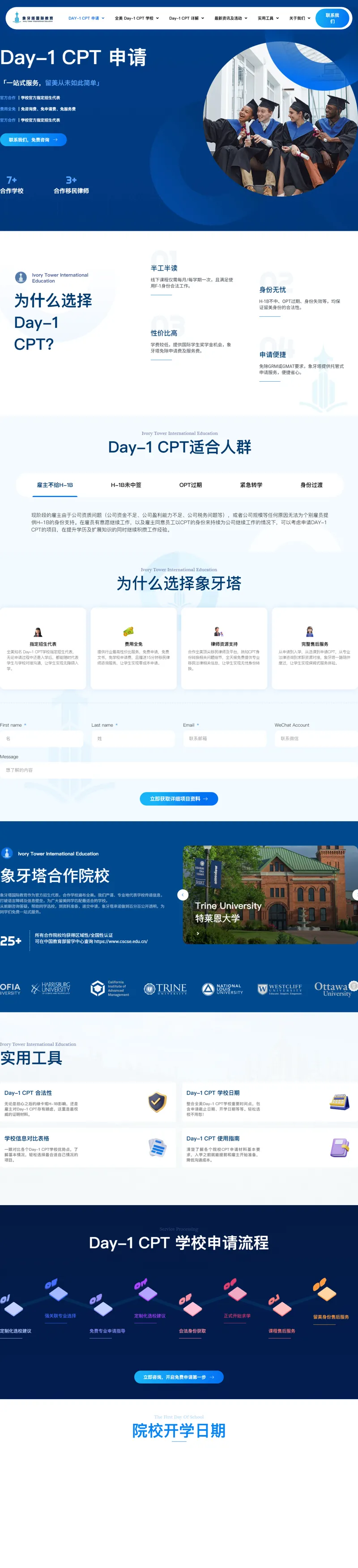This screenshot has width=358, height=1568.
Task: Click into the Email input field
Action: pyautogui.click(x=225, y=738)
